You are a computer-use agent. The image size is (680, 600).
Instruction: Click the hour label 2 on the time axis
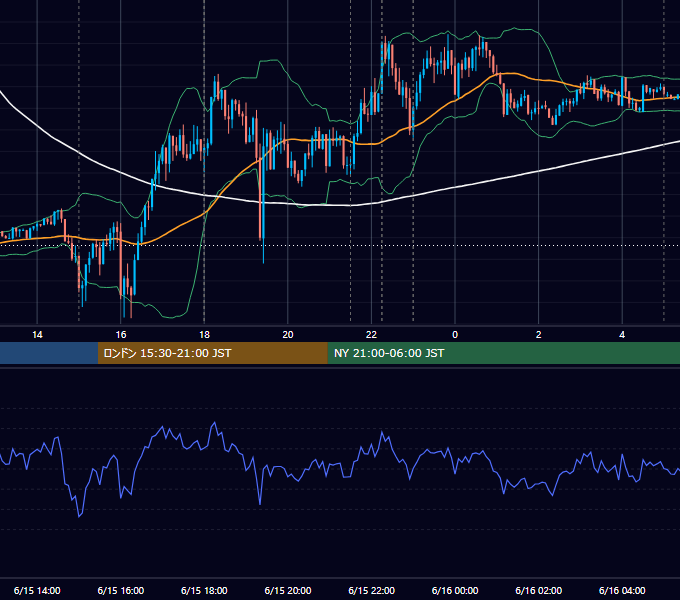539,335
